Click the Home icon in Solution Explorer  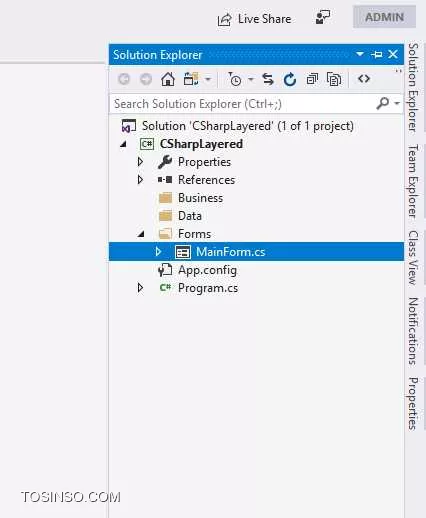coord(168,79)
